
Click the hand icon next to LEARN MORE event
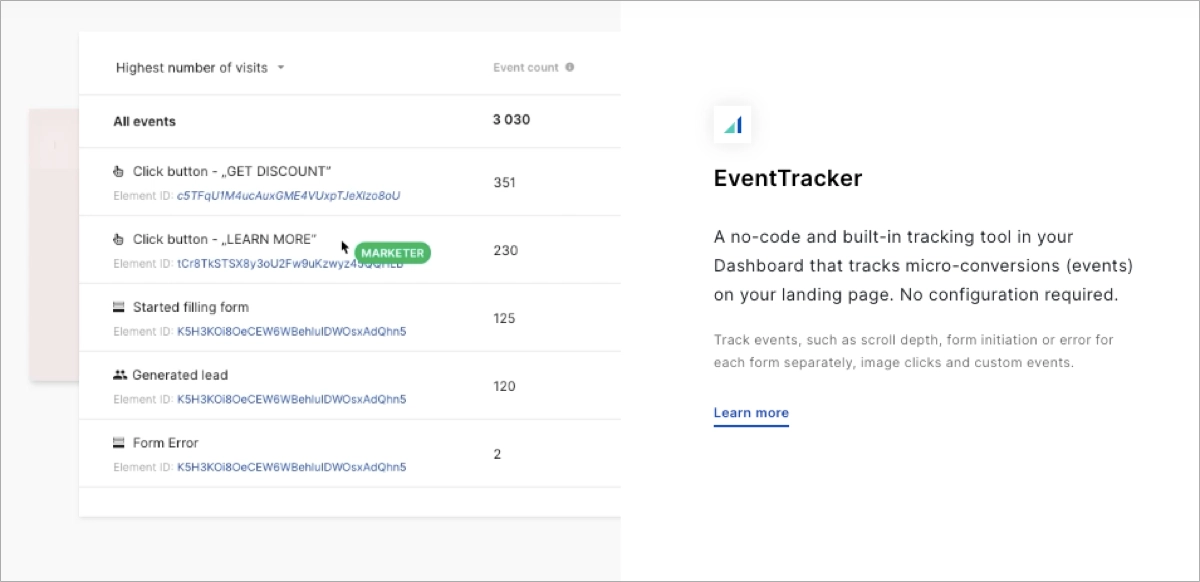pyautogui.click(x=119, y=239)
